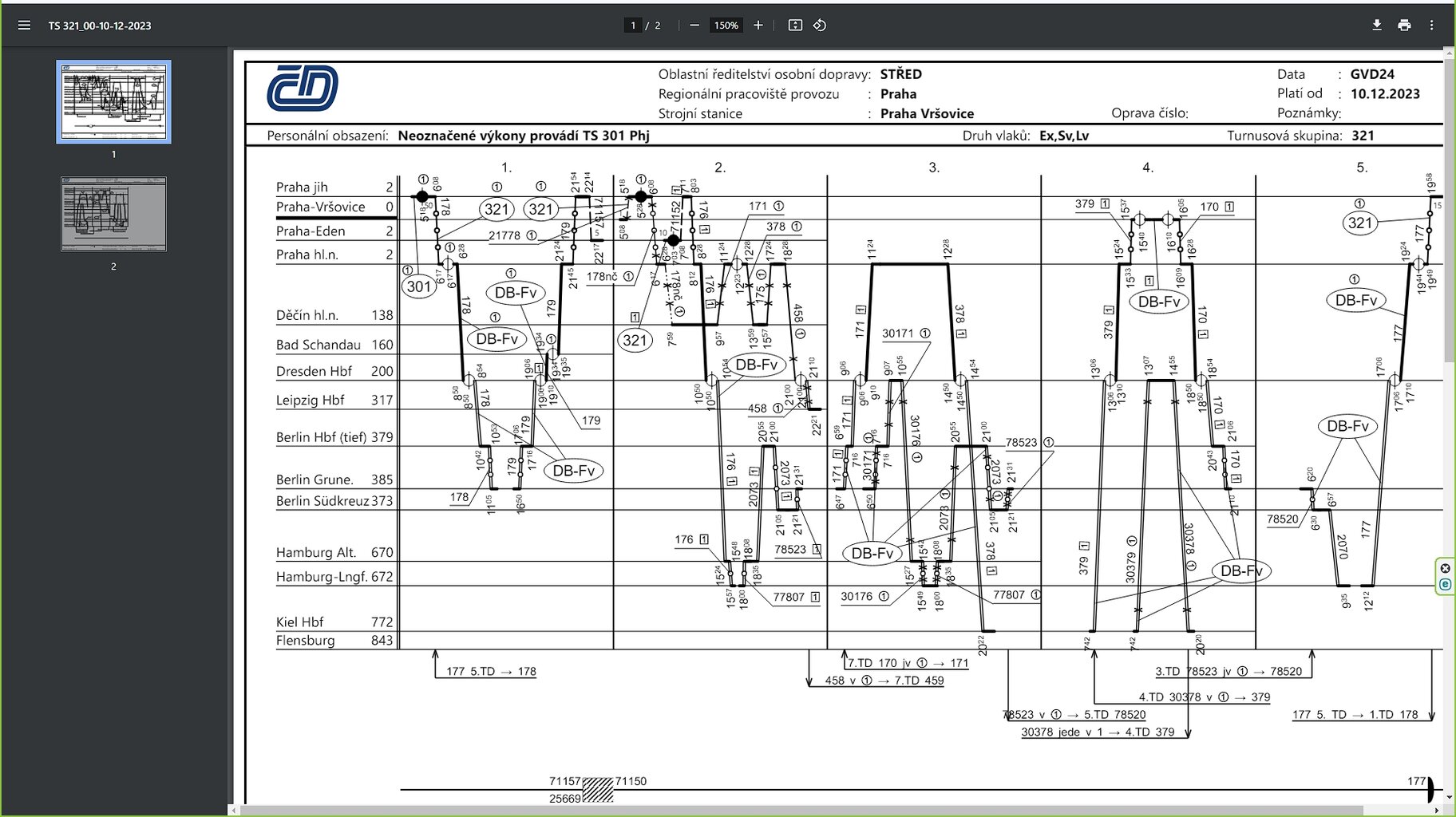This screenshot has width=1456, height=817.
Task: Click the 'Praha-Eden' station label
Action: point(311,231)
